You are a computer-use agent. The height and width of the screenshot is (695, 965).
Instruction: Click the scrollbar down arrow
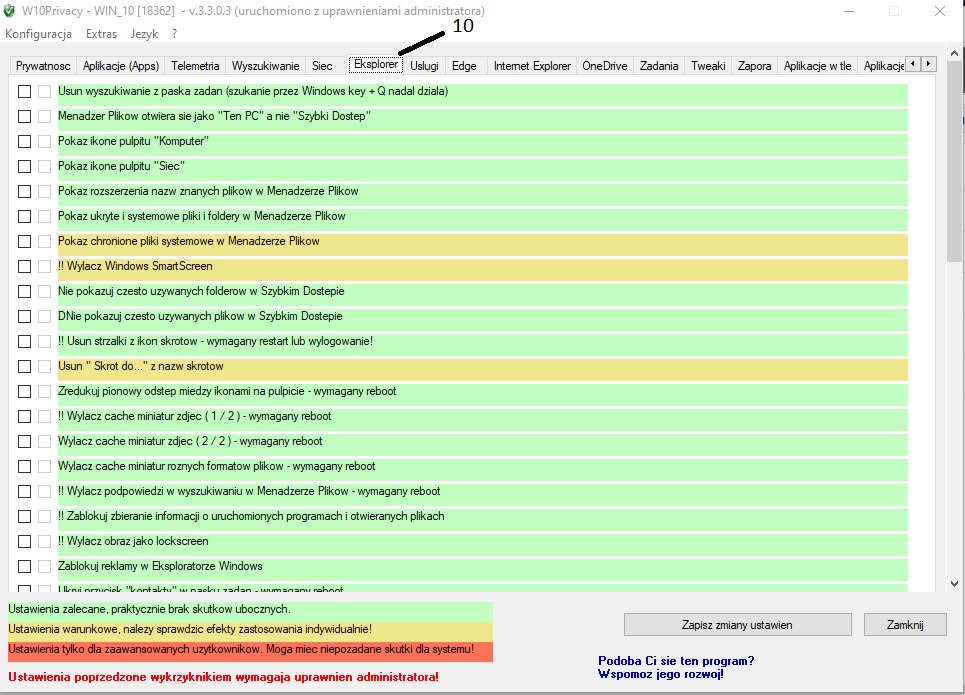pos(955,584)
